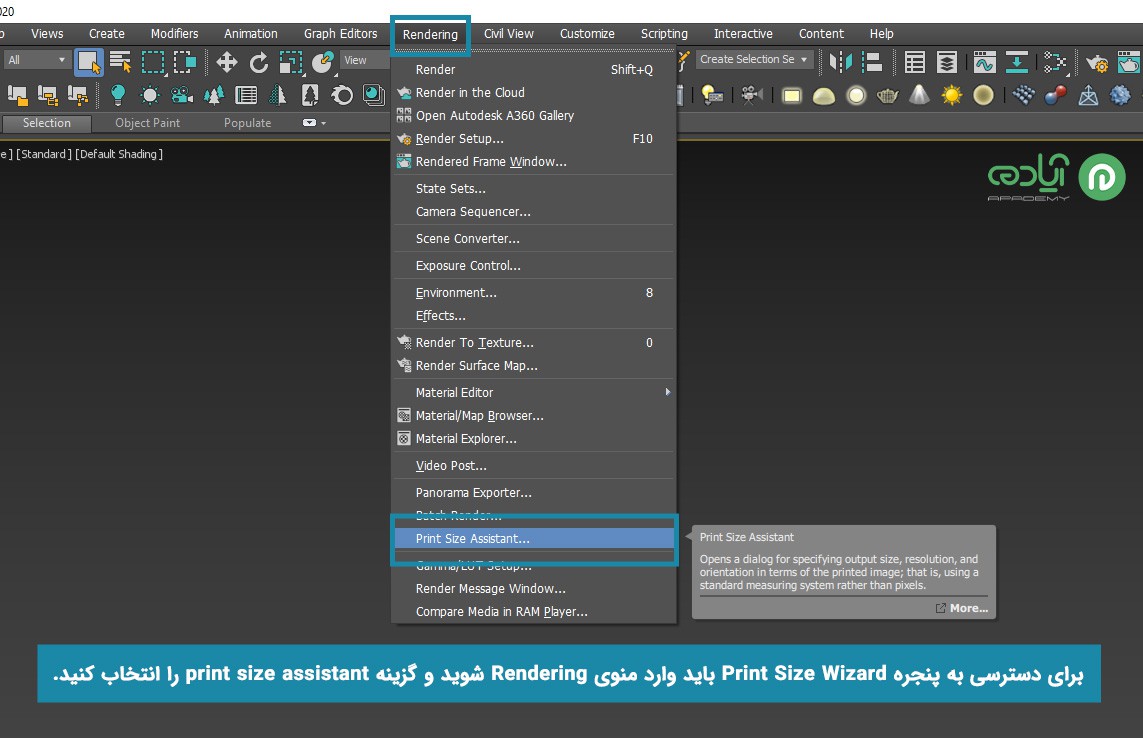Open Rendered Frame Window teapot icon

click(1128, 62)
